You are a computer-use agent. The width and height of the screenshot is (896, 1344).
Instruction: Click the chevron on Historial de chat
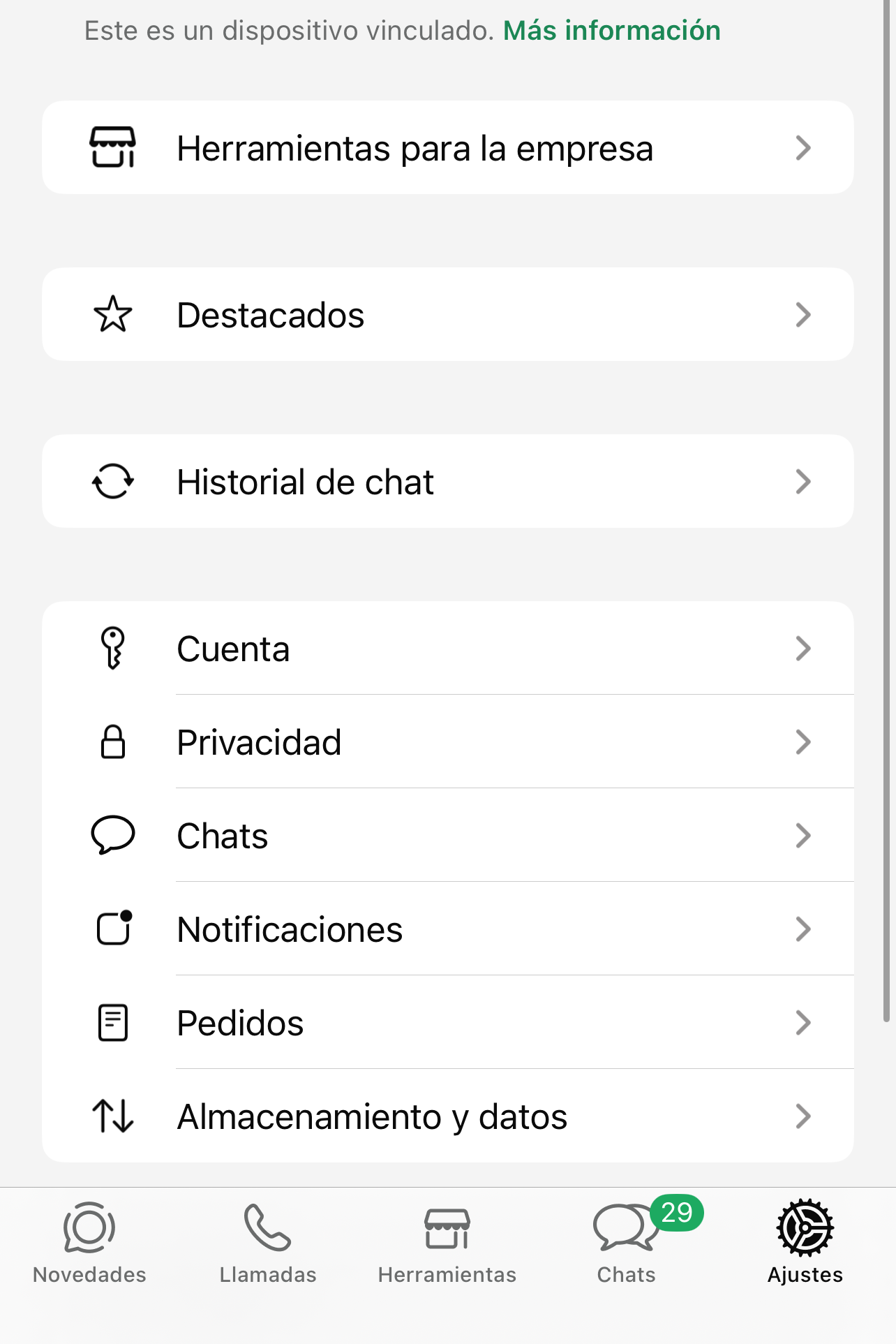[x=803, y=482]
